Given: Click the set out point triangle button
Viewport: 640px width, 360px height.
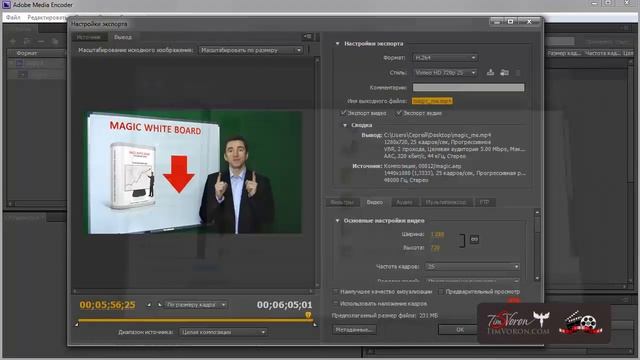Looking at the screenshot, I should 159,305.
